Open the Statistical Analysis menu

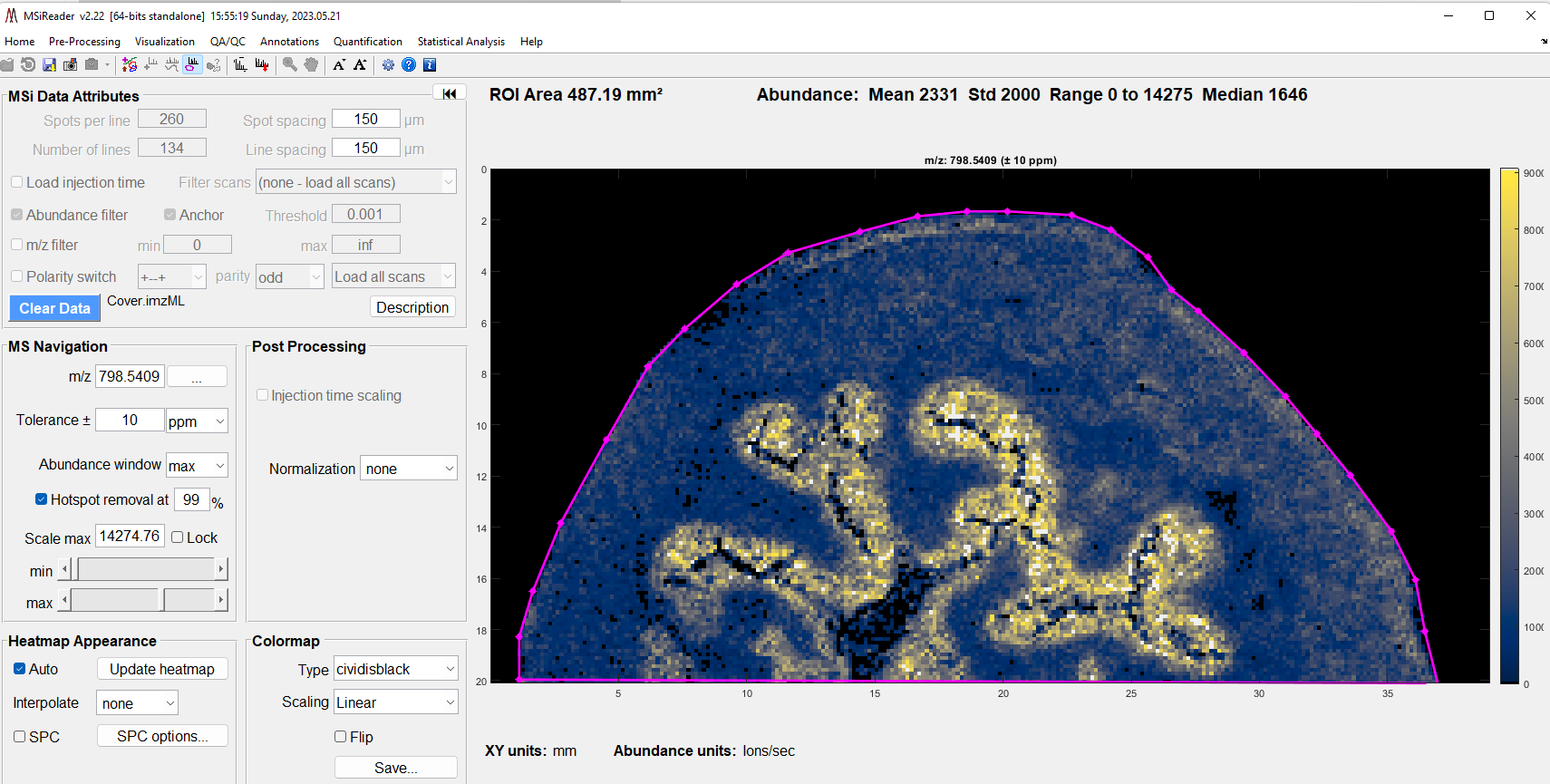[460, 42]
